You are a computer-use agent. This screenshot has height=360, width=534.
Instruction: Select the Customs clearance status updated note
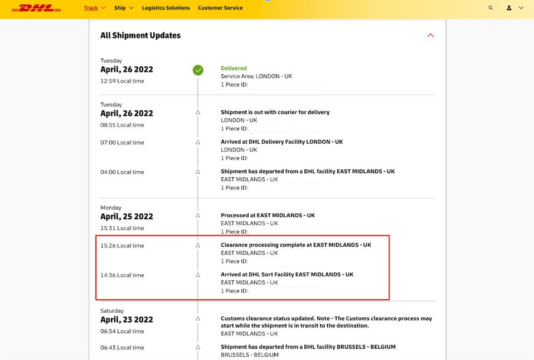pyautogui.click(x=326, y=322)
